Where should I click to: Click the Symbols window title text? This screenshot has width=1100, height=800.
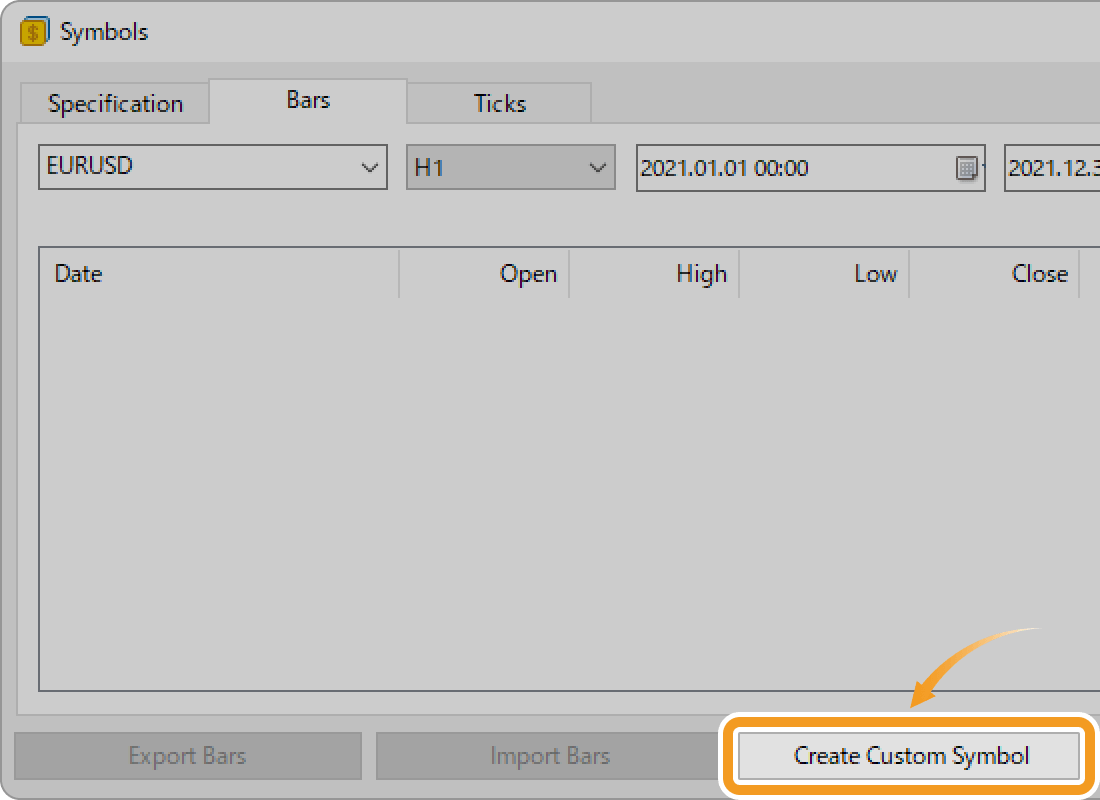click(x=104, y=32)
